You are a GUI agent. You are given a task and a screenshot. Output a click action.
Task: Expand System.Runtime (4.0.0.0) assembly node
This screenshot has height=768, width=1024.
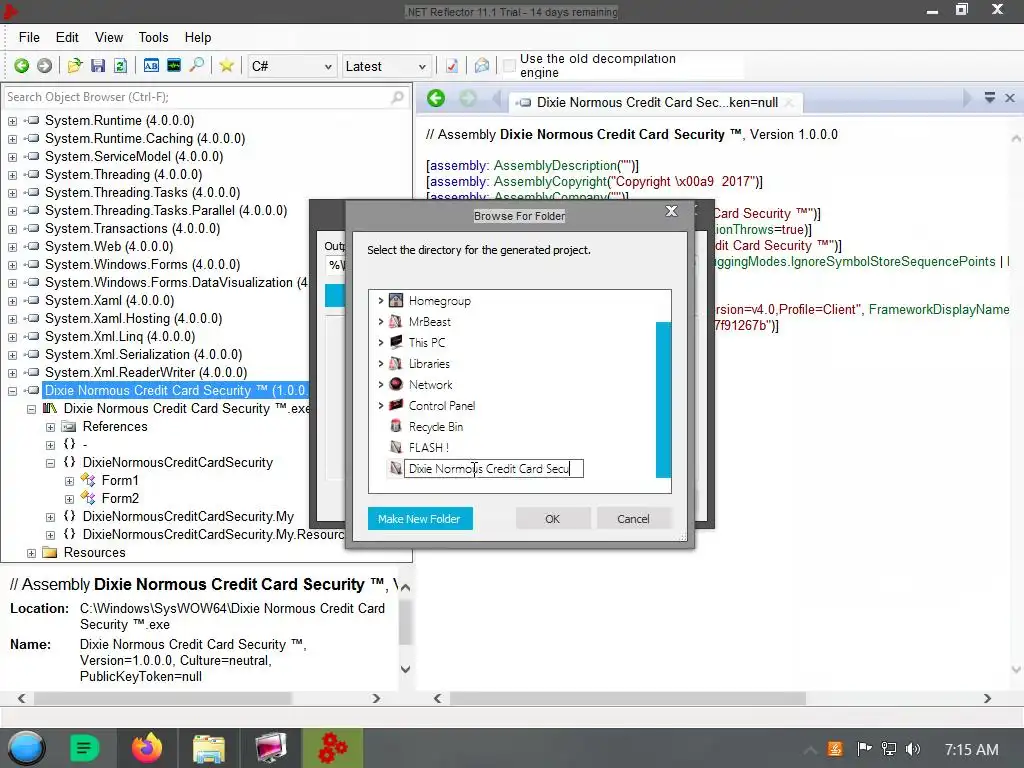[x=12, y=121]
